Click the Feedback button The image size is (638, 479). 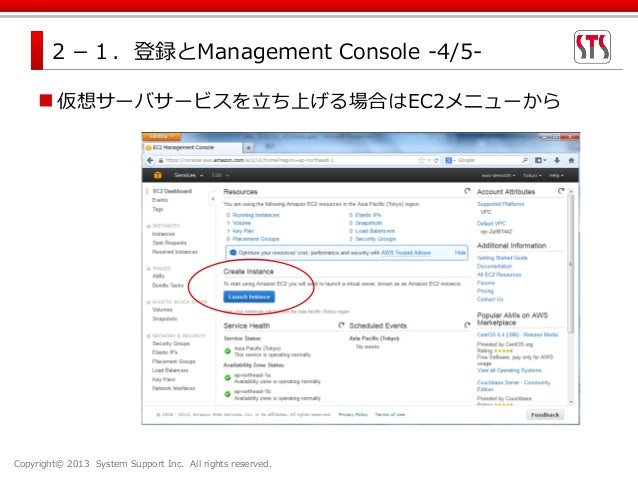545,415
